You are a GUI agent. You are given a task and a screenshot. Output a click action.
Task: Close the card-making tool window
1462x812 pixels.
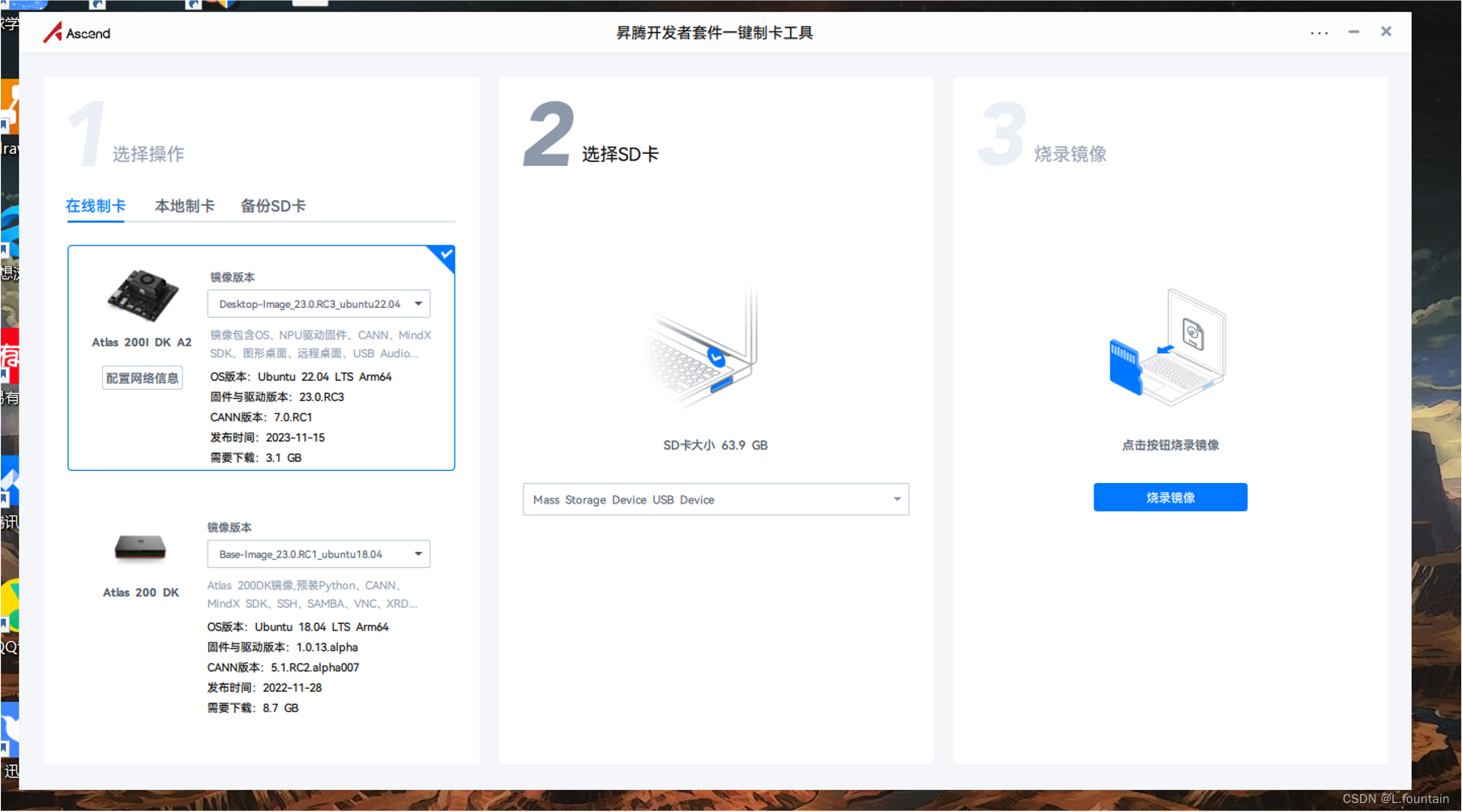(1386, 32)
